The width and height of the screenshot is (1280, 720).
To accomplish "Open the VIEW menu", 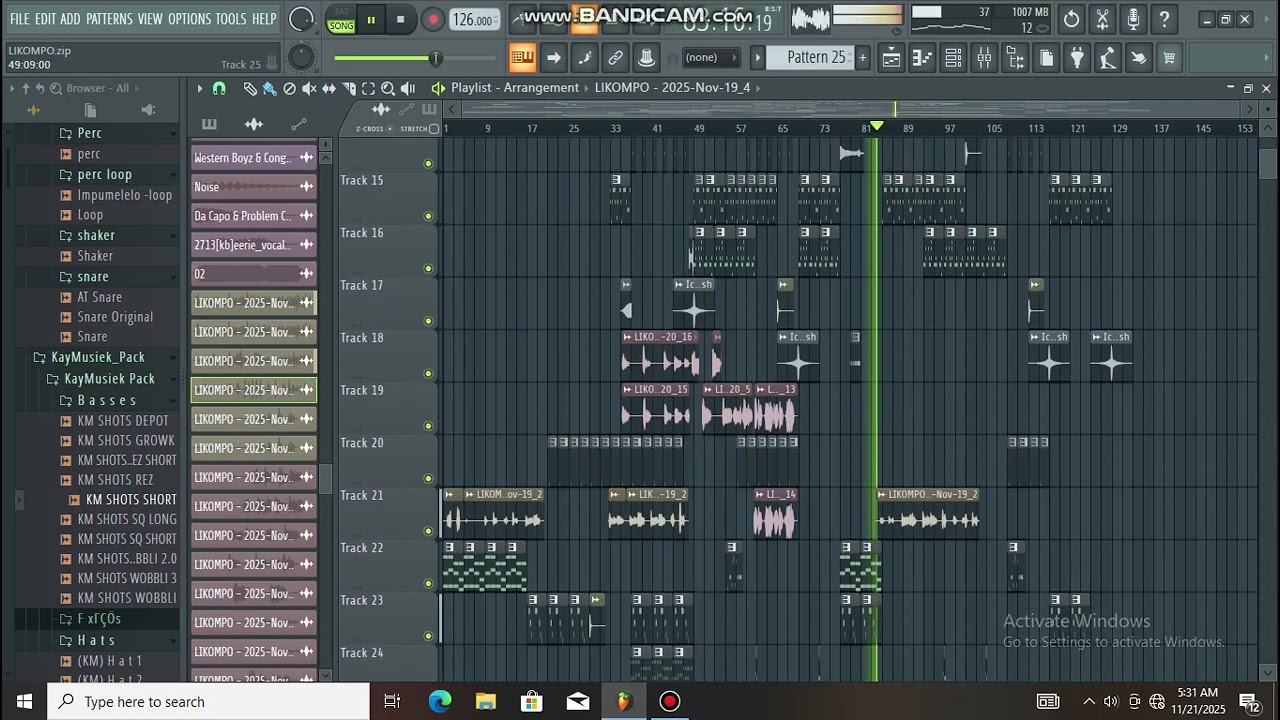I will 150,19.
